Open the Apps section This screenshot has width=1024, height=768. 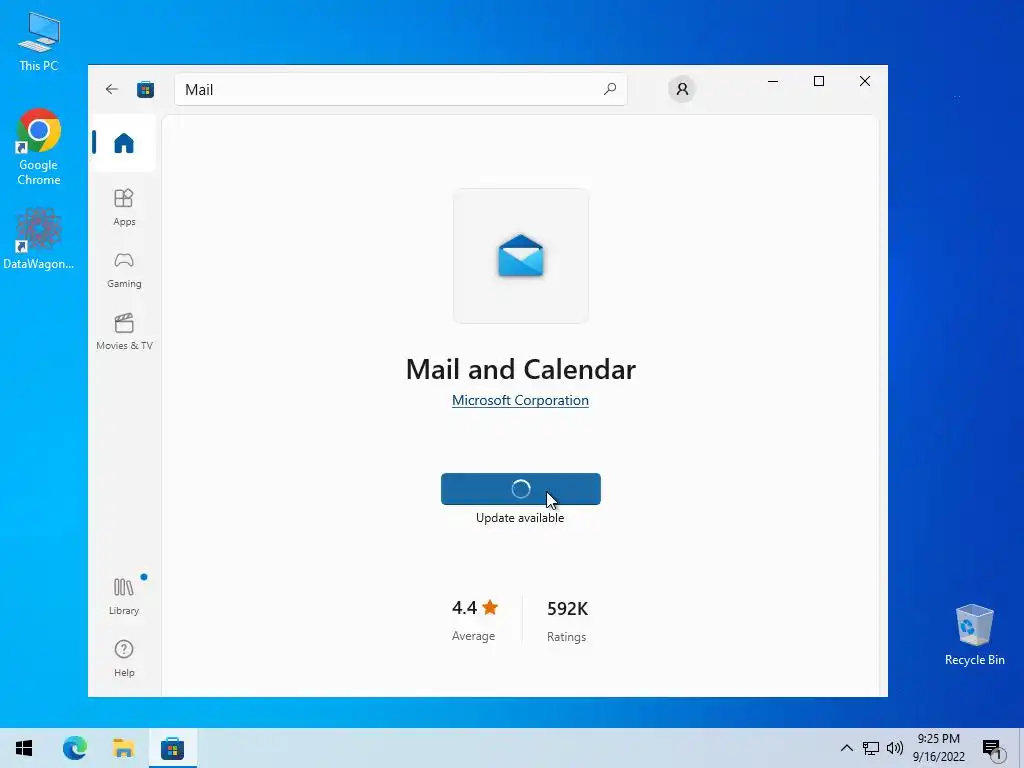pos(123,207)
